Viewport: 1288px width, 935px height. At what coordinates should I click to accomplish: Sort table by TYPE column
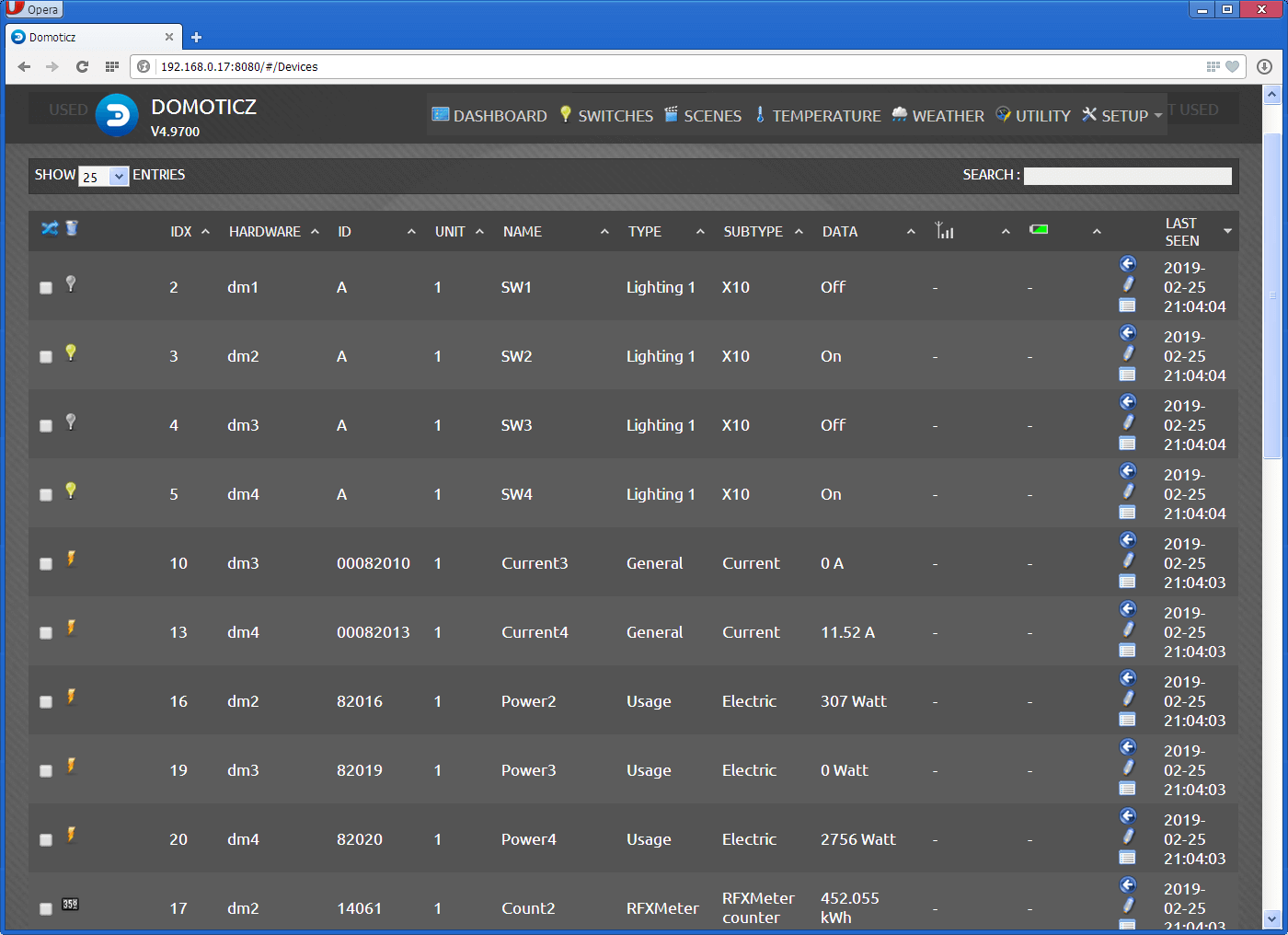[x=666, y=232]
